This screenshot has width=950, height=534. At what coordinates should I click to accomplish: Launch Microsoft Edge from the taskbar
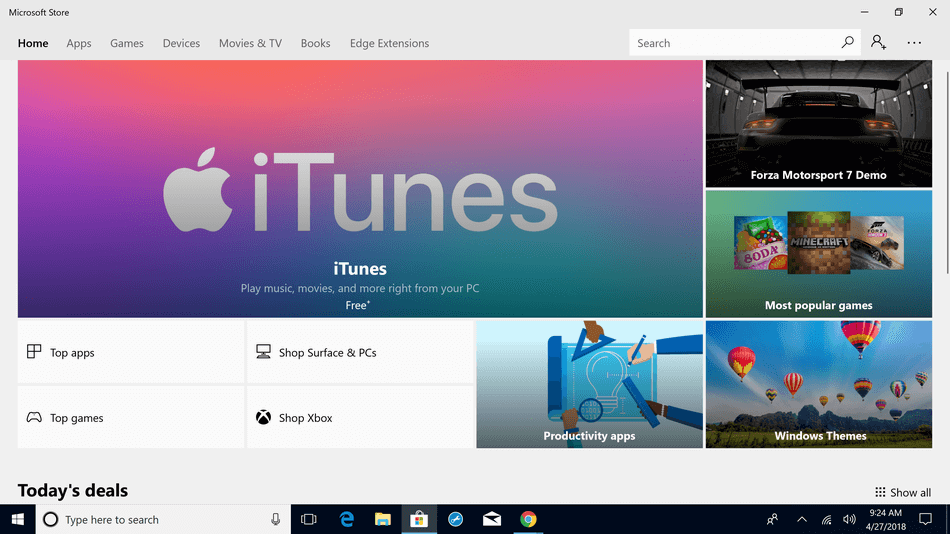347,519
